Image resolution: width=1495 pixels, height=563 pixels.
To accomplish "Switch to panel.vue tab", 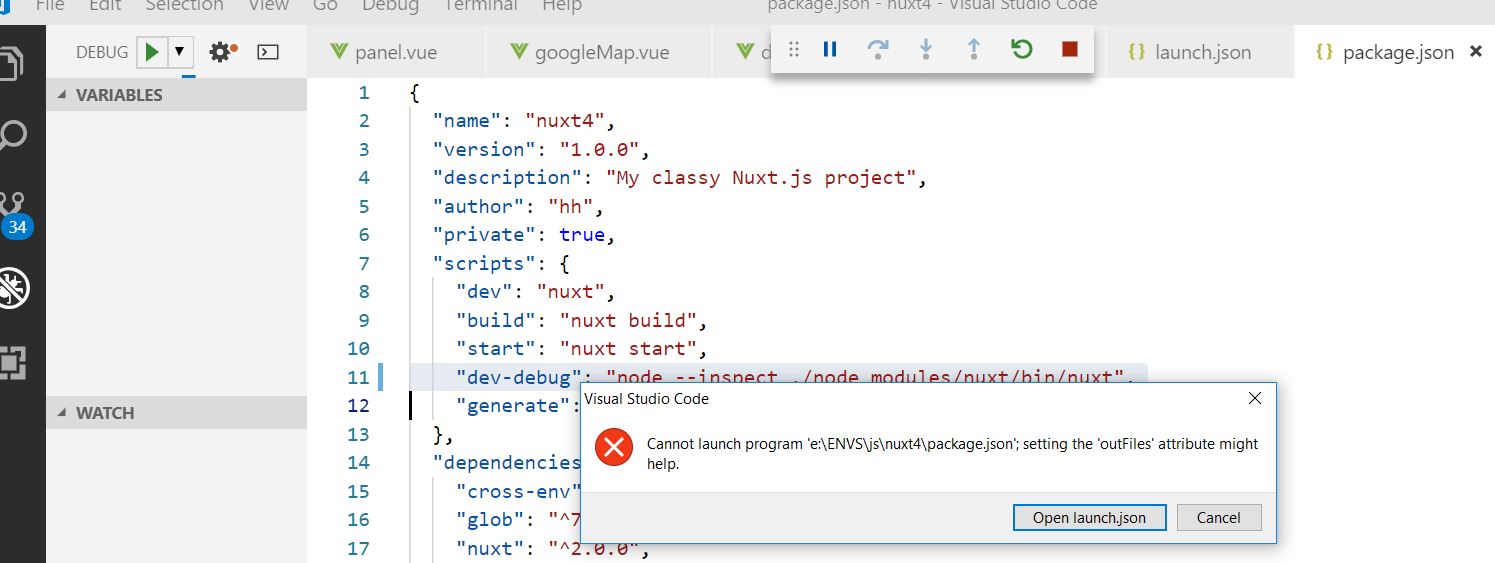I will pyautogui.click(x=397, y=52).
